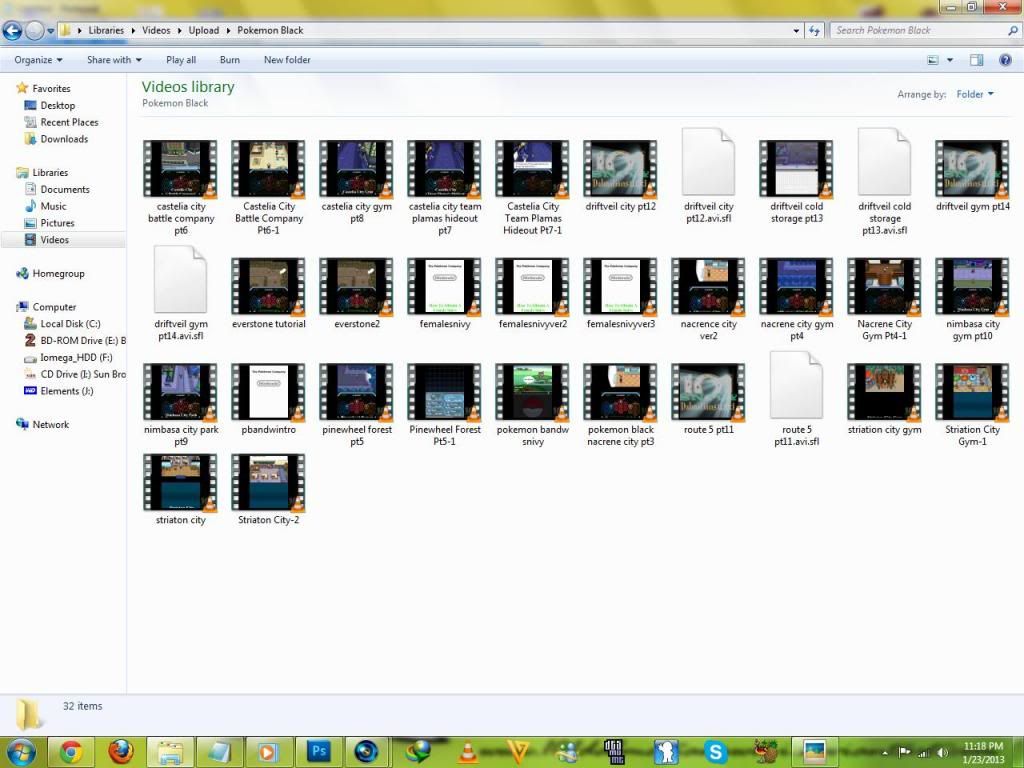This screenshot has height=768, width=1024.
Task: Select the pbandwintro video
Action: [x=268, y=399]
